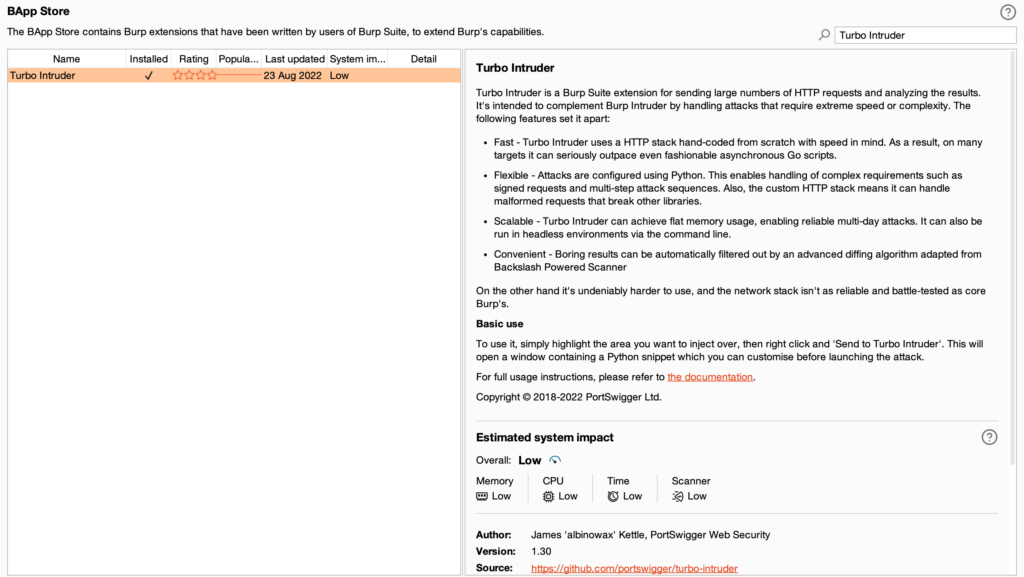The width and height of the screenshot is (1024, 577).
Task: Click the Estimated system impact heading
Action: [x=545, y=437]
